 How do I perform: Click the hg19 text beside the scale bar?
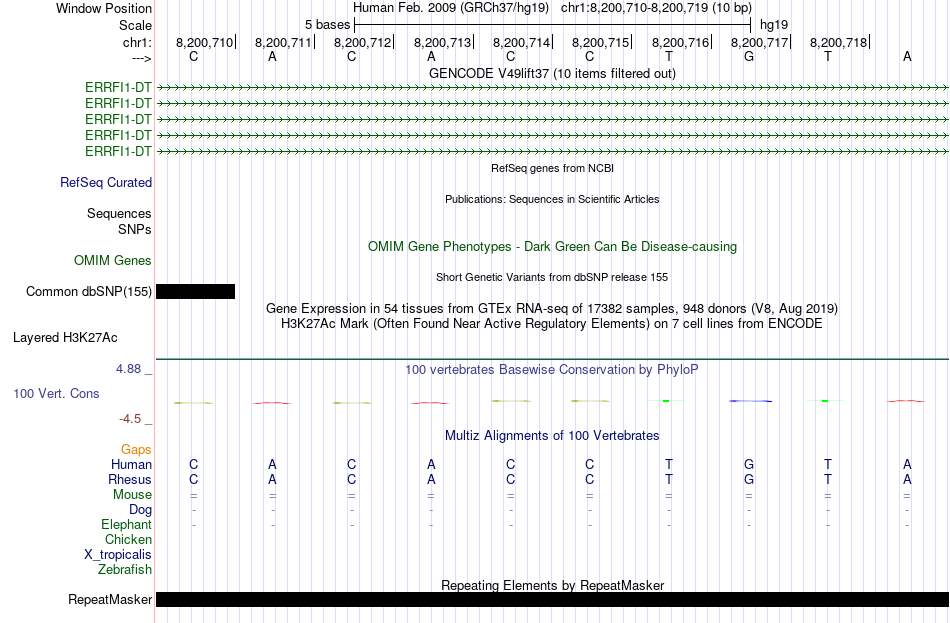[774, 25]
